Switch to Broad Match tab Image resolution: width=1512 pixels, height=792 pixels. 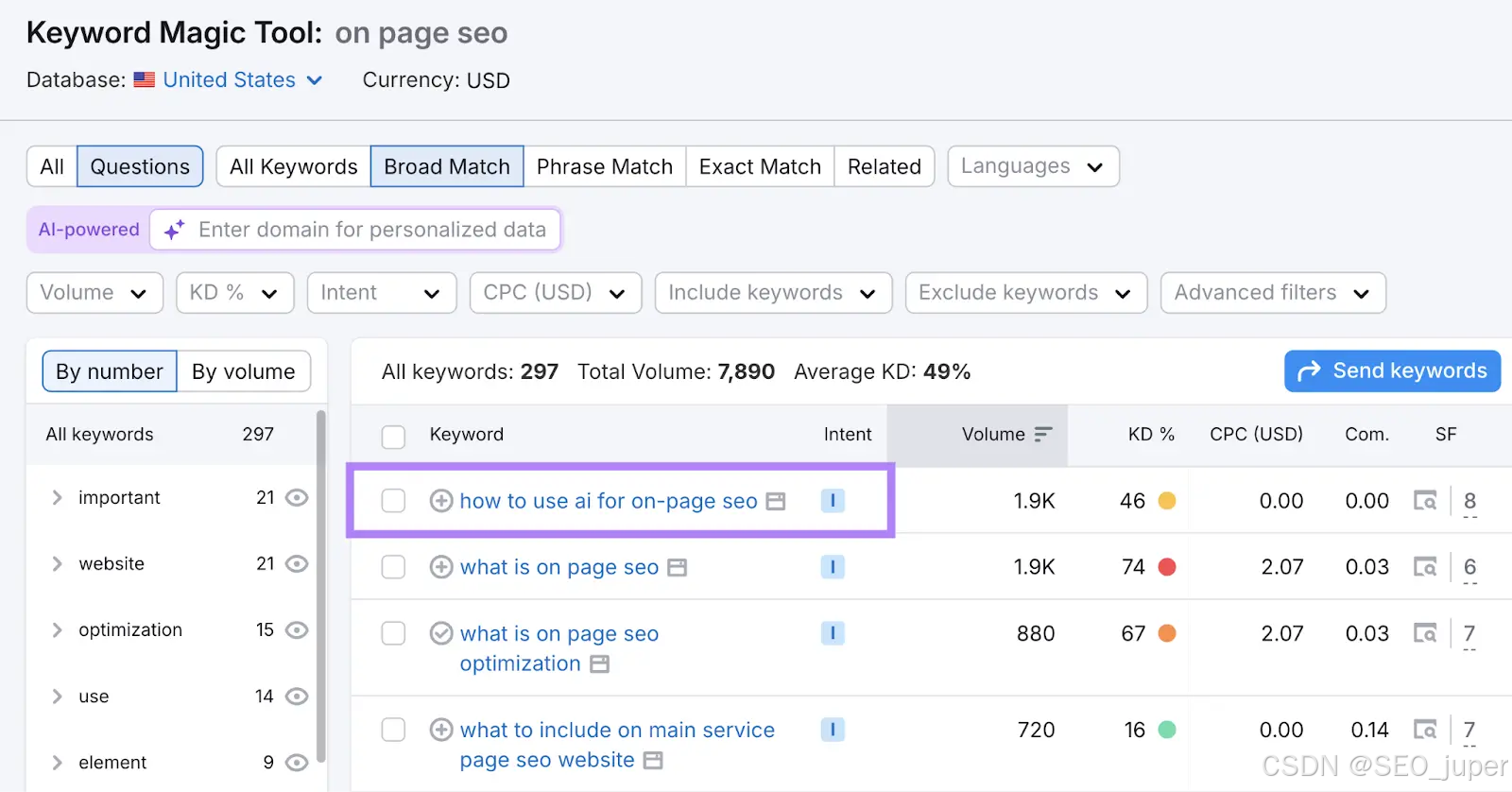point(447,166)
